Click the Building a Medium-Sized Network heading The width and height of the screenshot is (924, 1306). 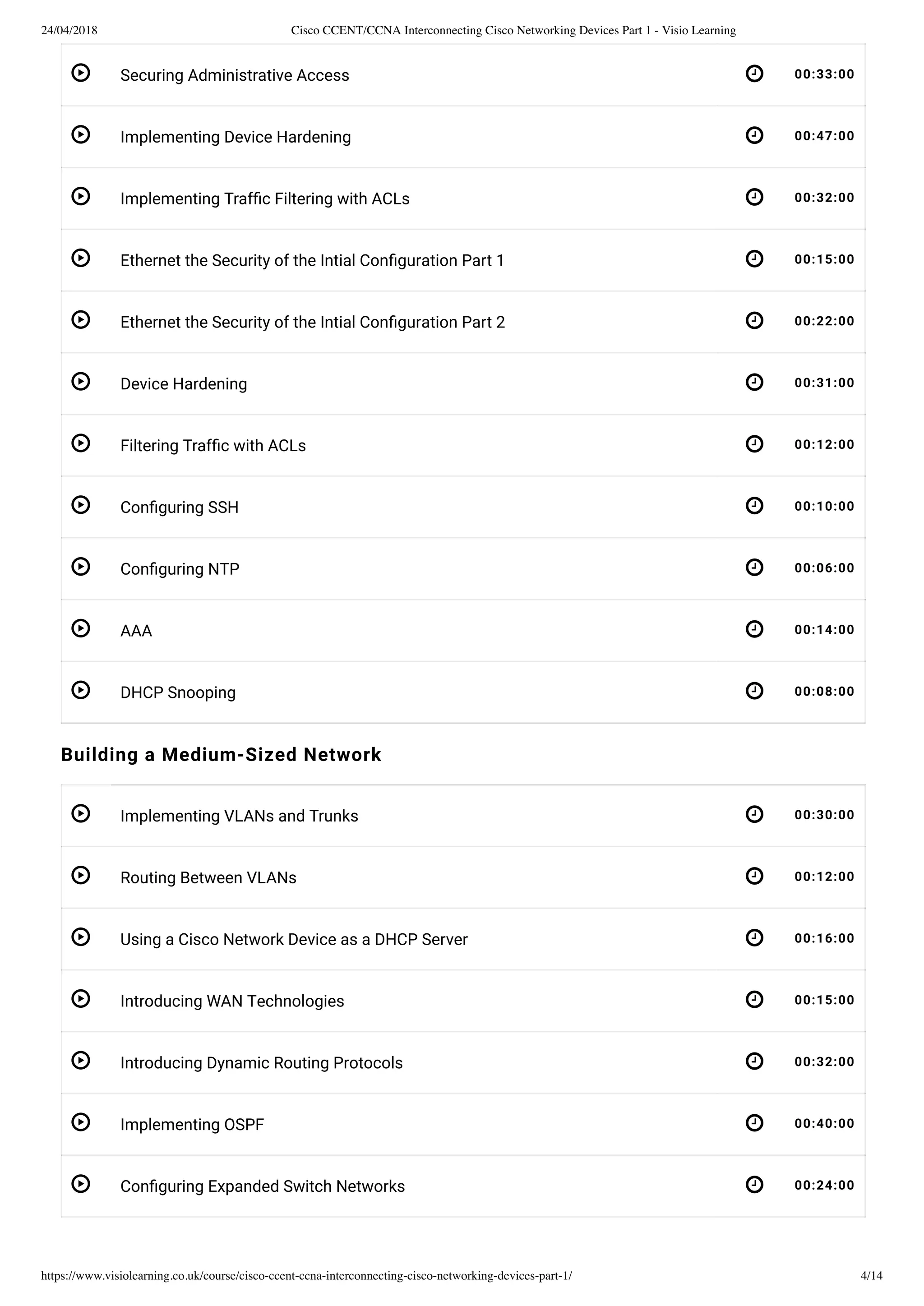[x=221, y=754]
